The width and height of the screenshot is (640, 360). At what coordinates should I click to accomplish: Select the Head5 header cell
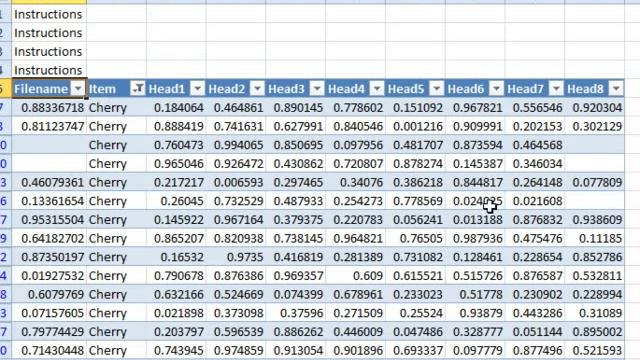point(415,89)
